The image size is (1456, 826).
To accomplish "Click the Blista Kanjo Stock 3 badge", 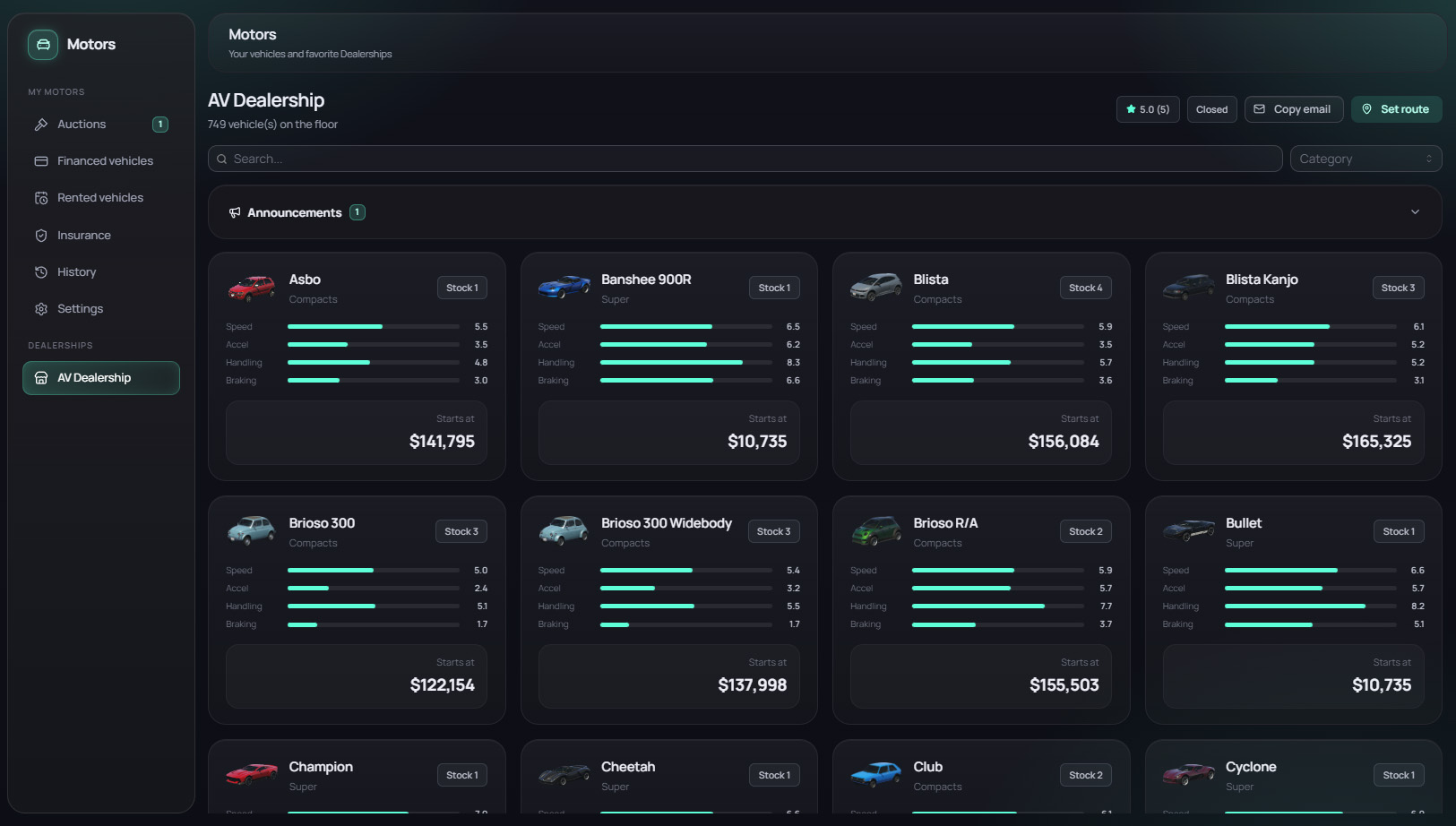I will (x=1398, y=288).
